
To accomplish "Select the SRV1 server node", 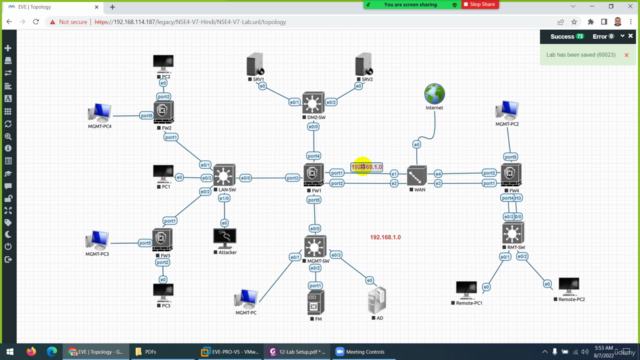I will pyautogui.click(x=256, y=64).
